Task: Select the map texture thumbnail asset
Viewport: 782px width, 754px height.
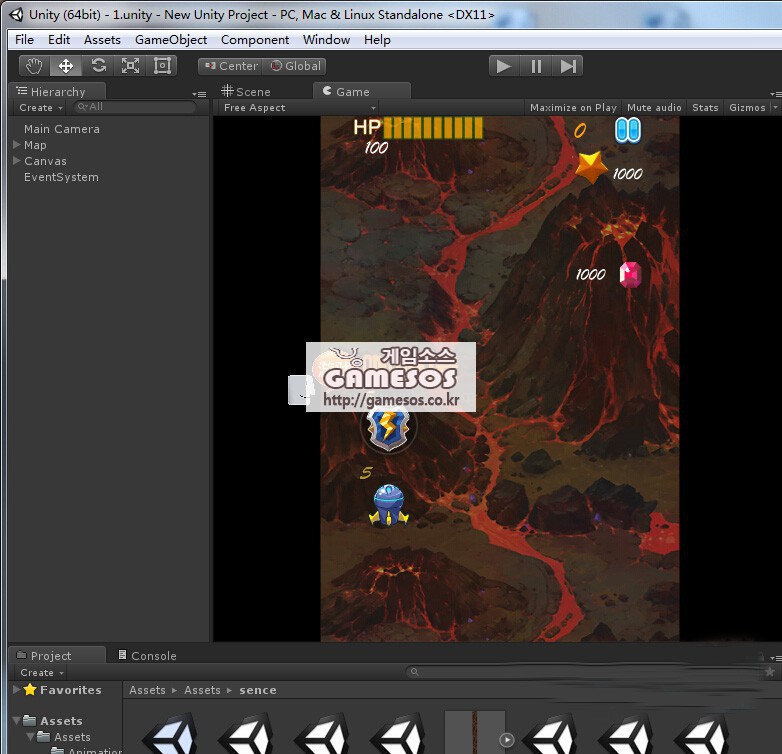Action: 474,733
